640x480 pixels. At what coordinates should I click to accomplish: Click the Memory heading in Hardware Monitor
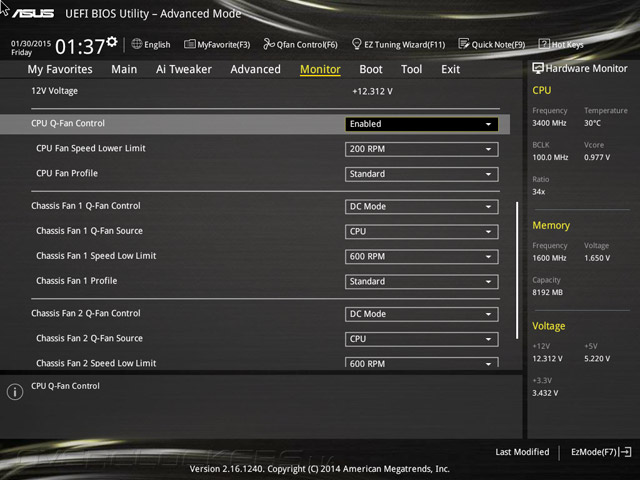[551, 225]
